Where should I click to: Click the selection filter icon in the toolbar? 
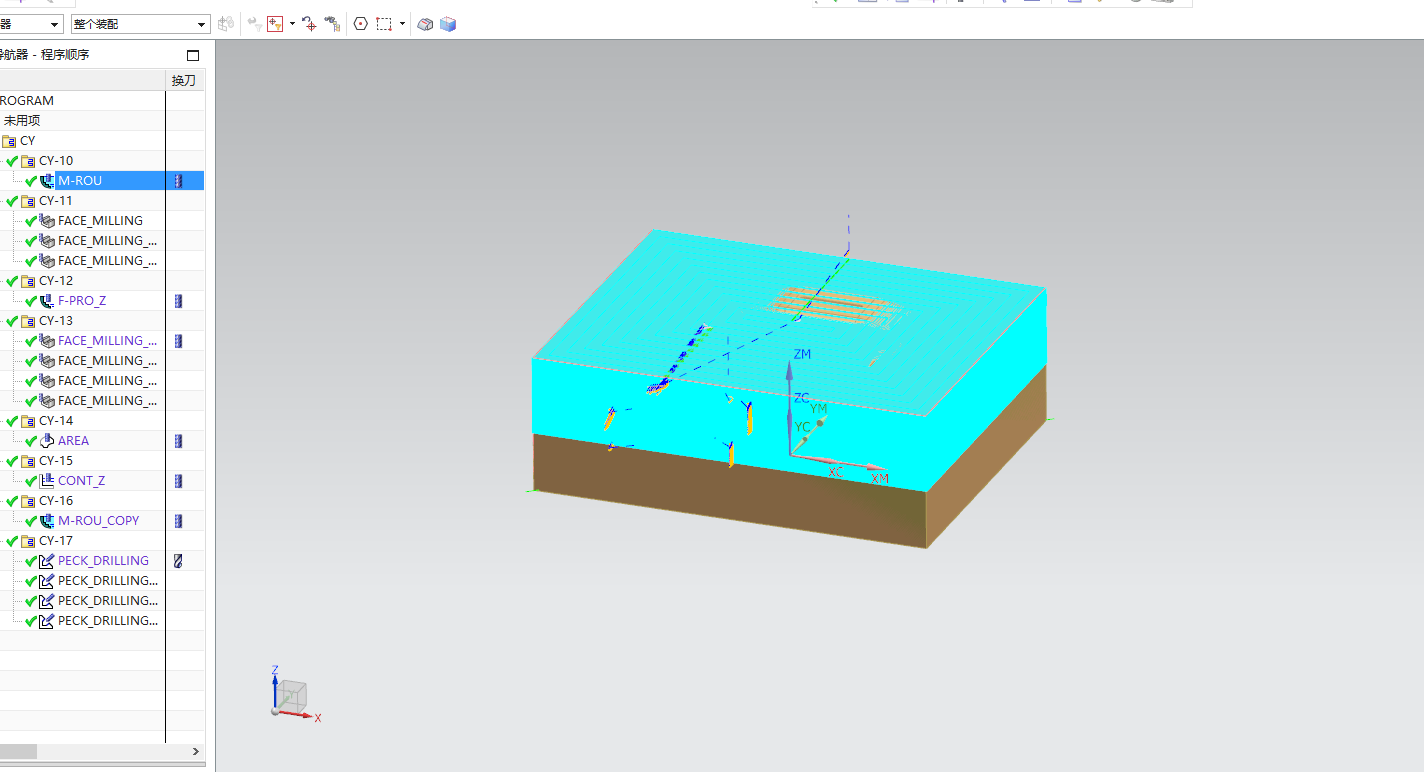(x=276, y=24)
